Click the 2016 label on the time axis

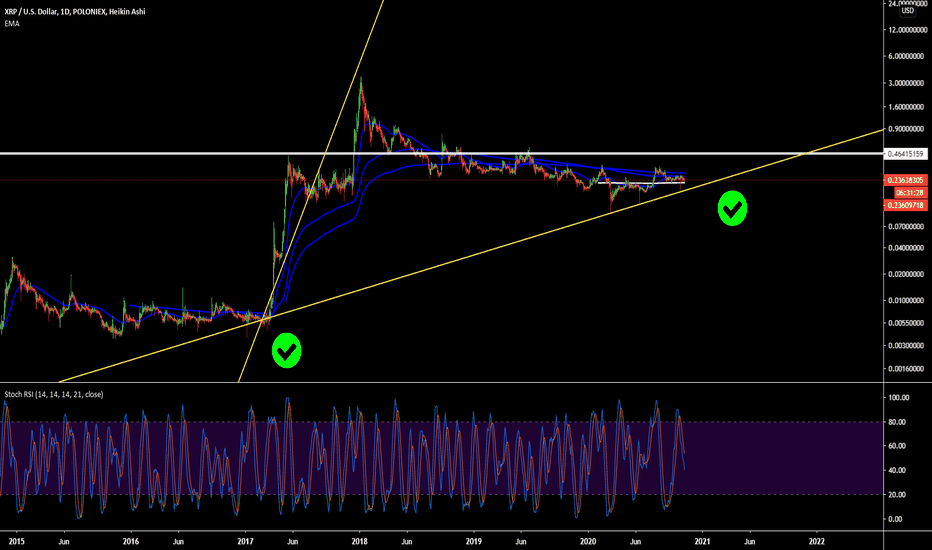point(131,542)
